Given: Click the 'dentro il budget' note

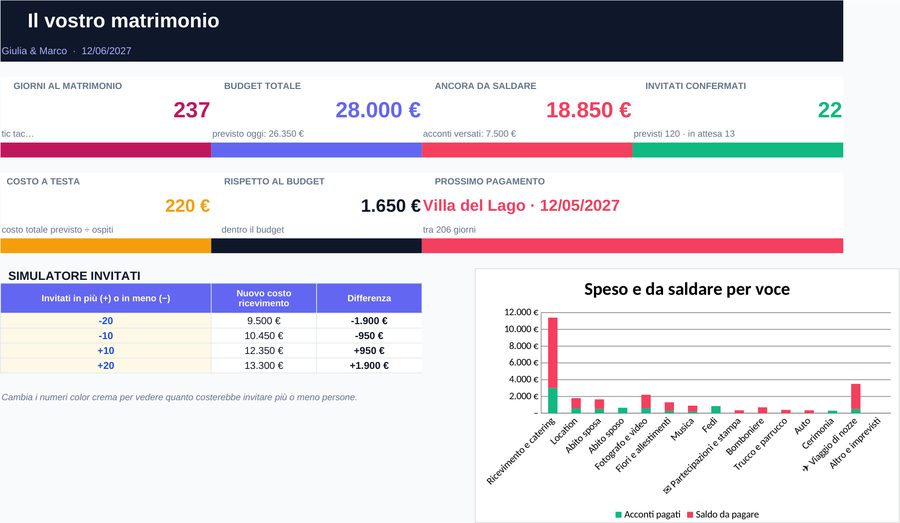Looking at the screenshot, I should point(253,229).
